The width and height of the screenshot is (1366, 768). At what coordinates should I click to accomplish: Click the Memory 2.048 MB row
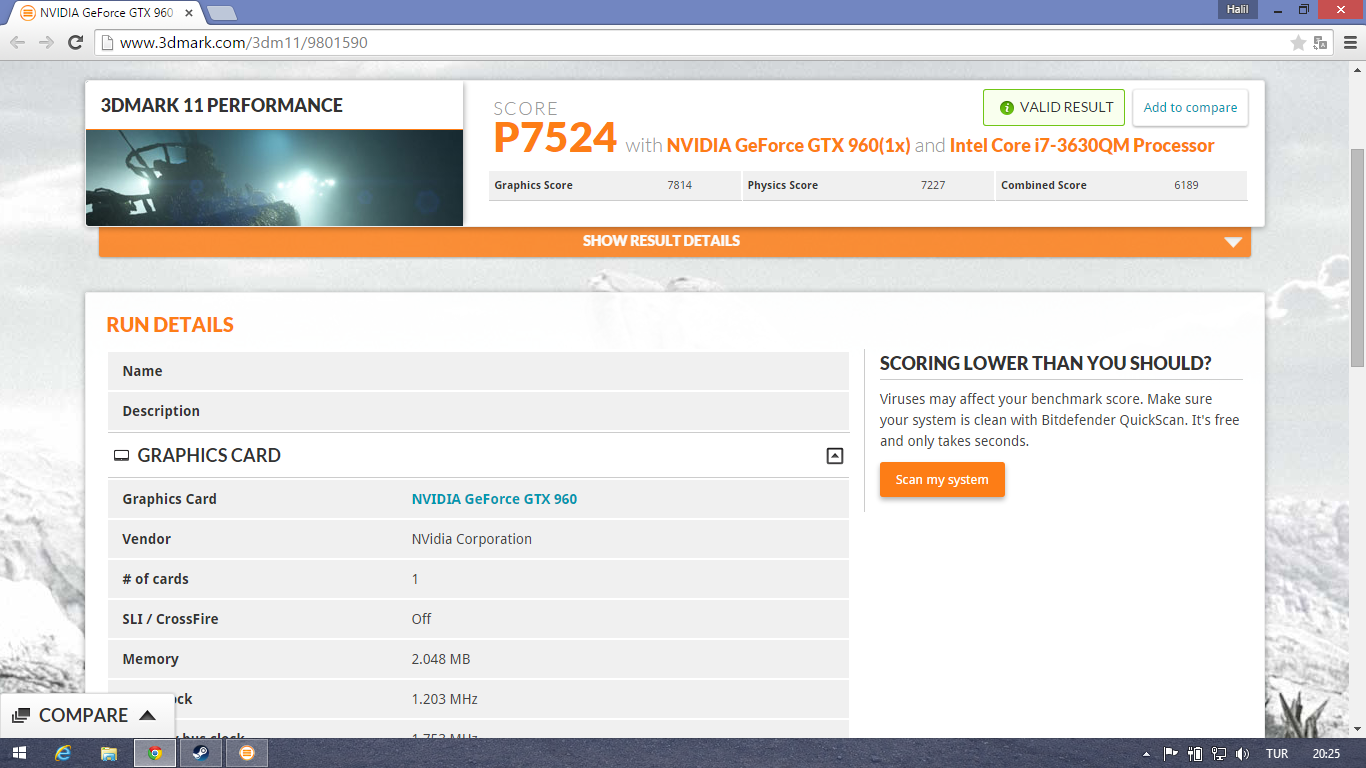click(x=478, y=659)
